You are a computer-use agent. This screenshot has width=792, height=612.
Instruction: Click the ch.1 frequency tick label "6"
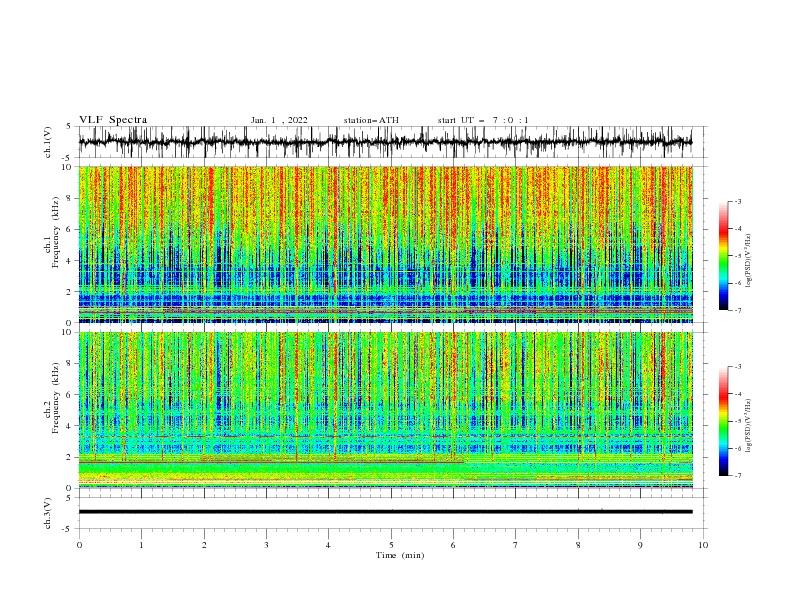(x=70, y=229)
